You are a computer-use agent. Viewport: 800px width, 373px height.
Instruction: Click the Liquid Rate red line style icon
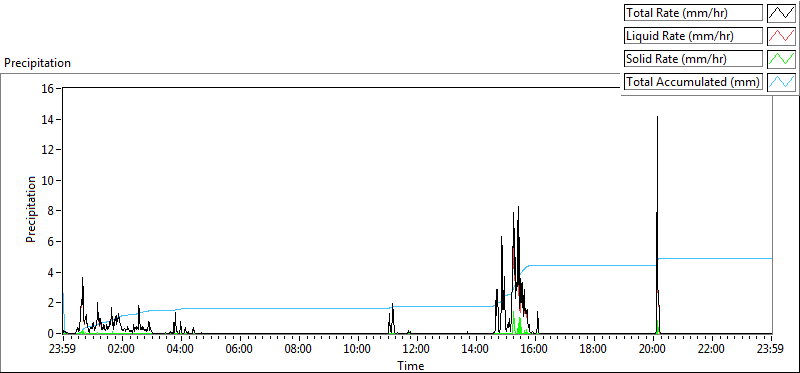(x=781, y=35)
